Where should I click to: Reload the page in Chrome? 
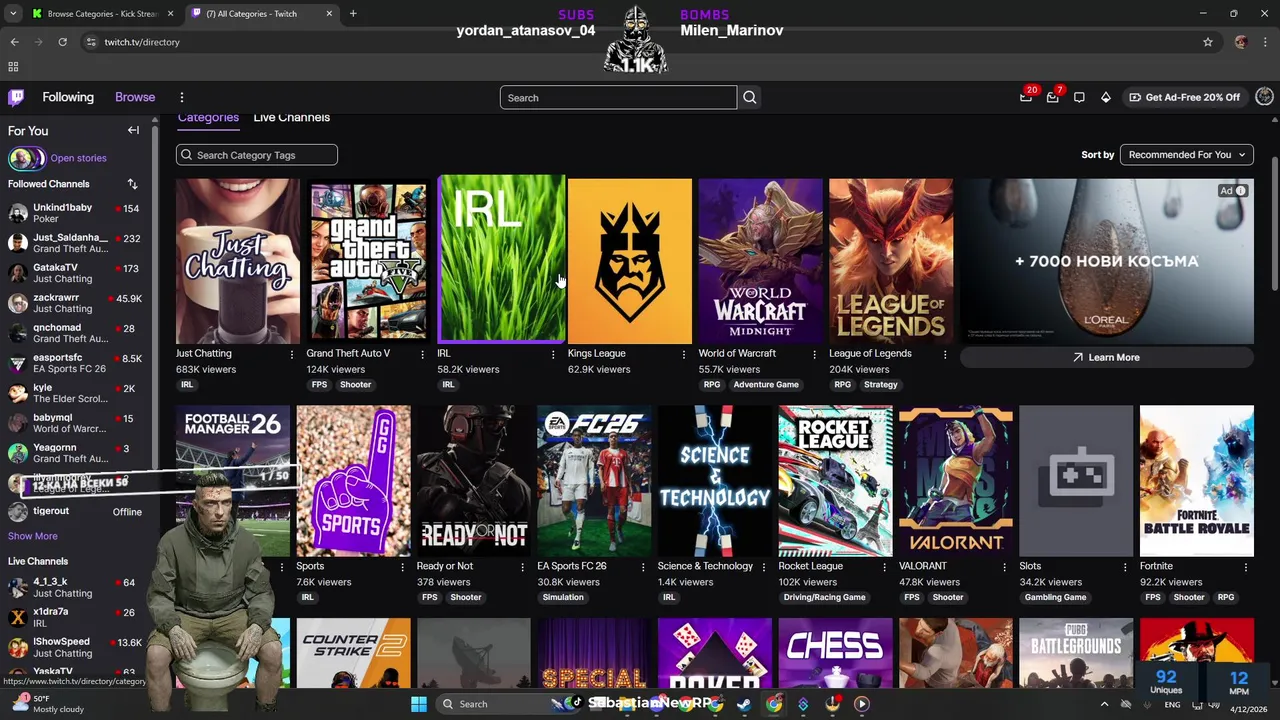[x=62, y=42]
